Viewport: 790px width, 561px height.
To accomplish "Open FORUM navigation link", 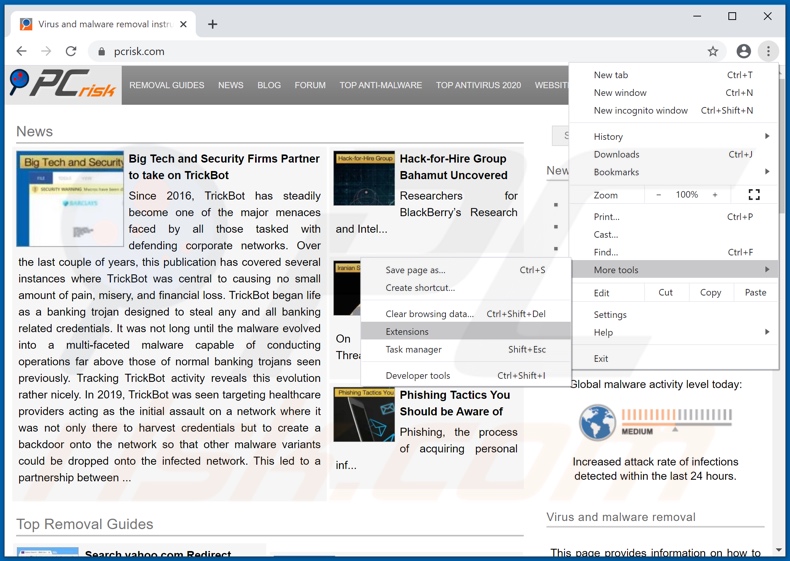I will pyautogui.click(x=310, y=85).
